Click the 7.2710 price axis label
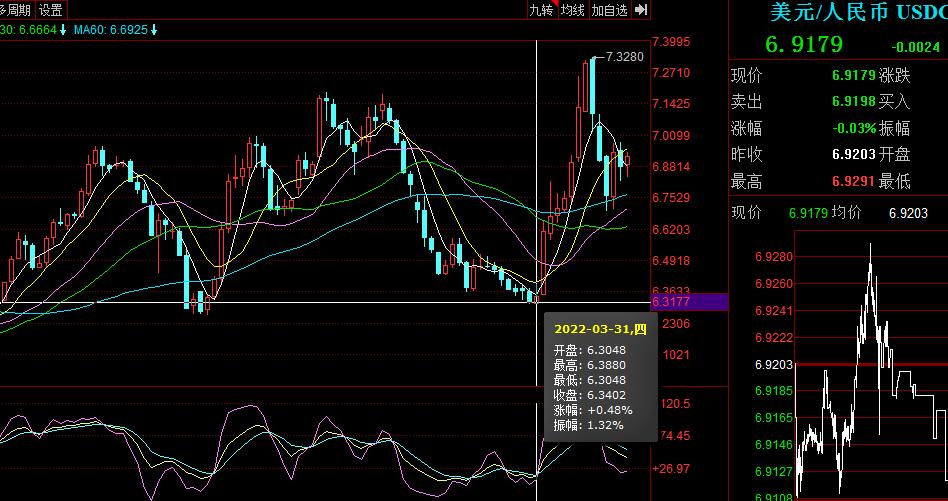The height and width of the screenshot is (501, 948). click(671, 73)
